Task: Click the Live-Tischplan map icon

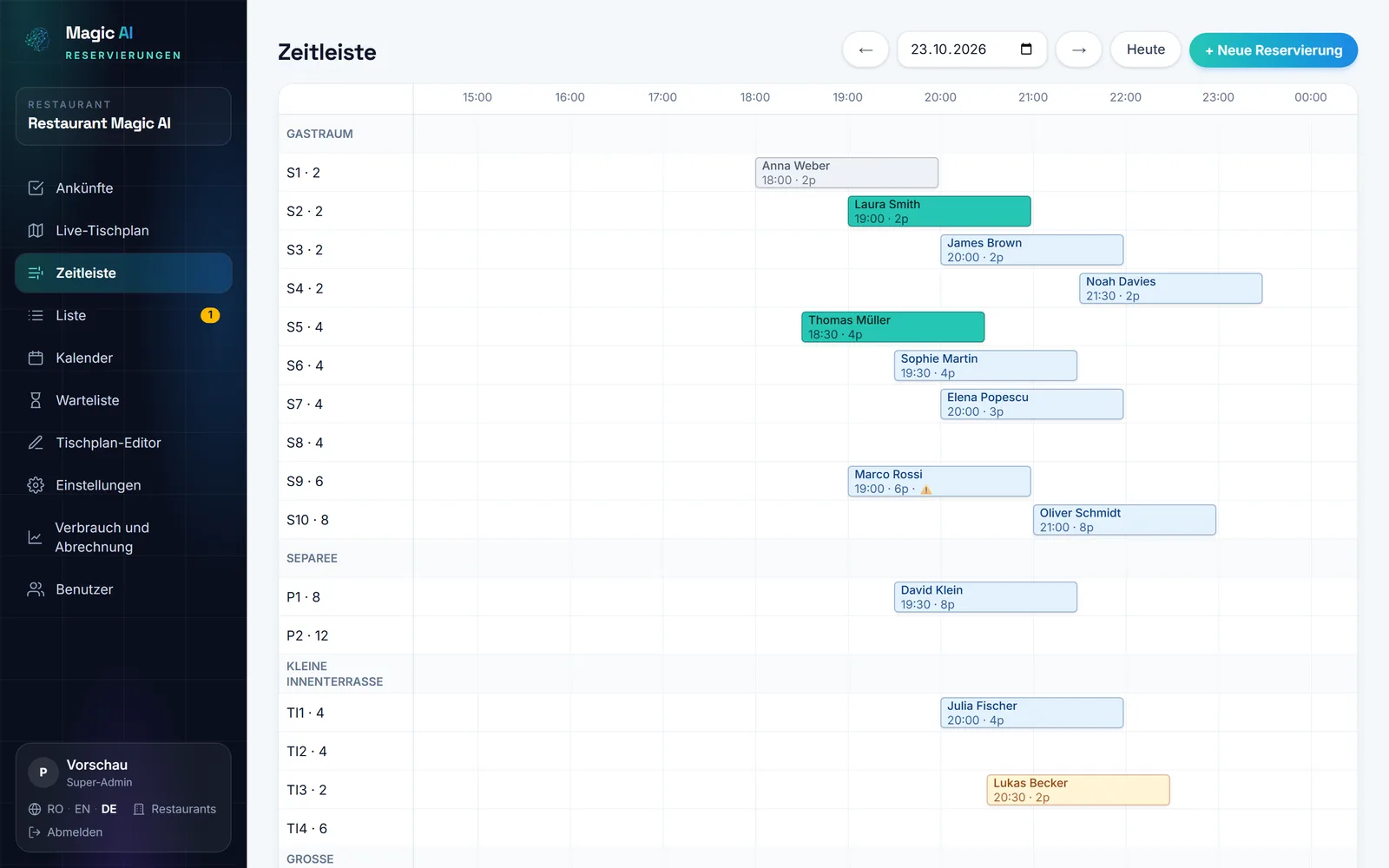Action: coord(36,231)
